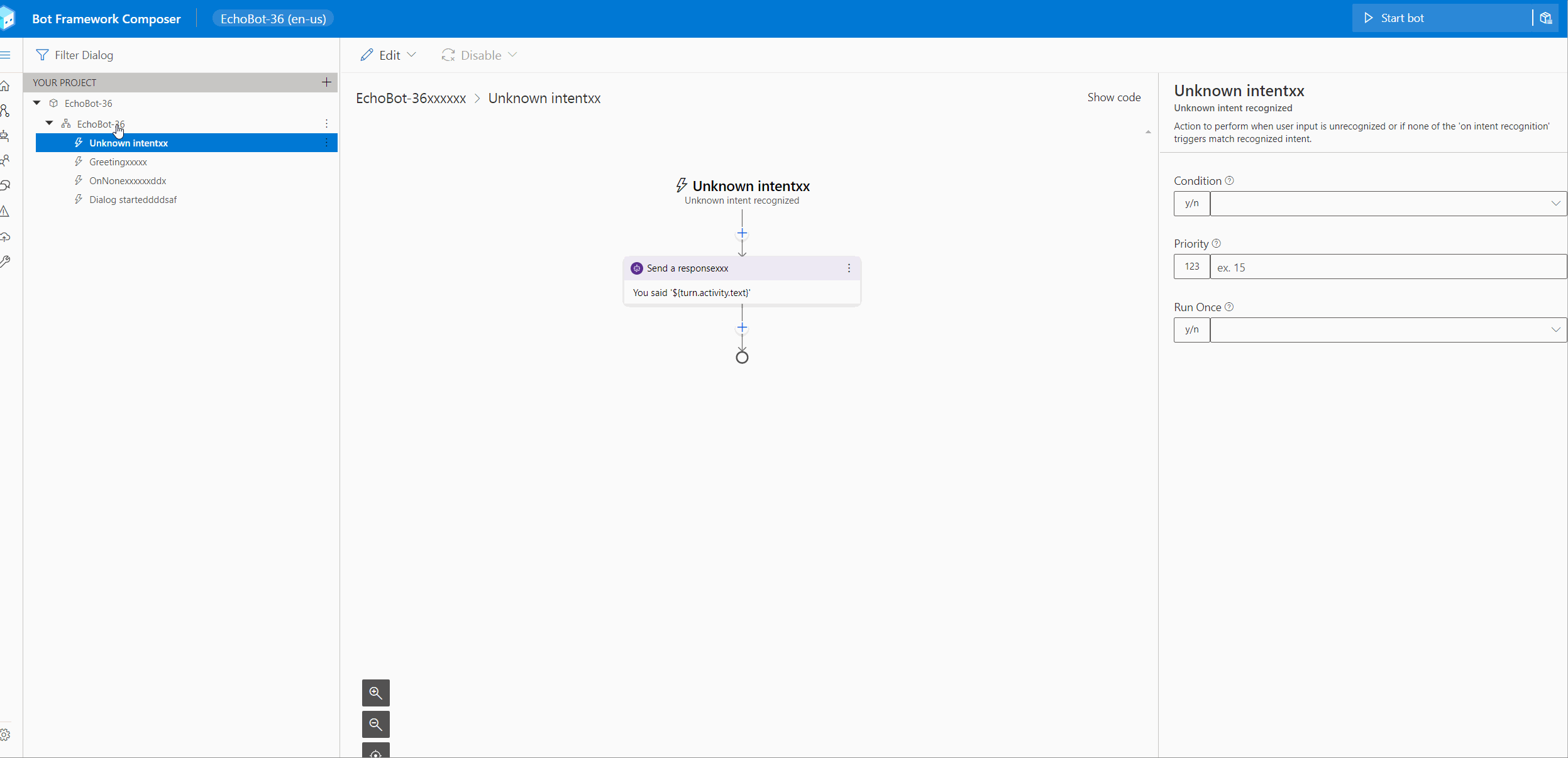Open the Home page icon in sidebar
1568x758 pixels.
tap(5, 85)
